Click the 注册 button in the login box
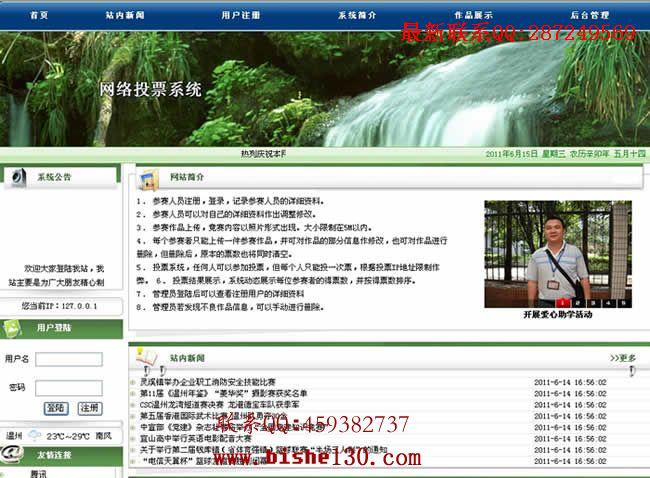This screenshot has width=650, height=478. (90, 408)
